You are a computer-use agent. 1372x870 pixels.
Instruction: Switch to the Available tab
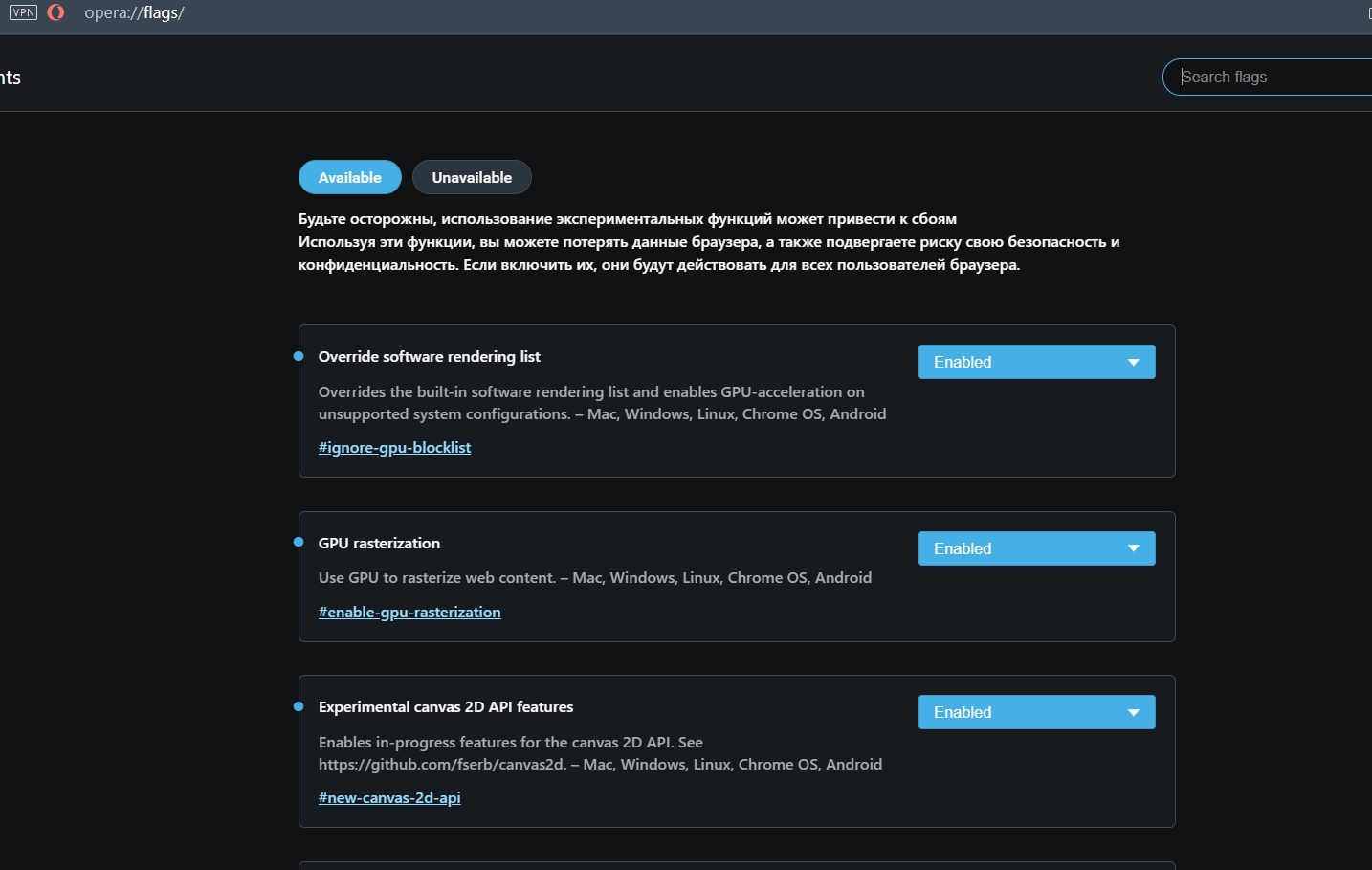coord(349,177)
